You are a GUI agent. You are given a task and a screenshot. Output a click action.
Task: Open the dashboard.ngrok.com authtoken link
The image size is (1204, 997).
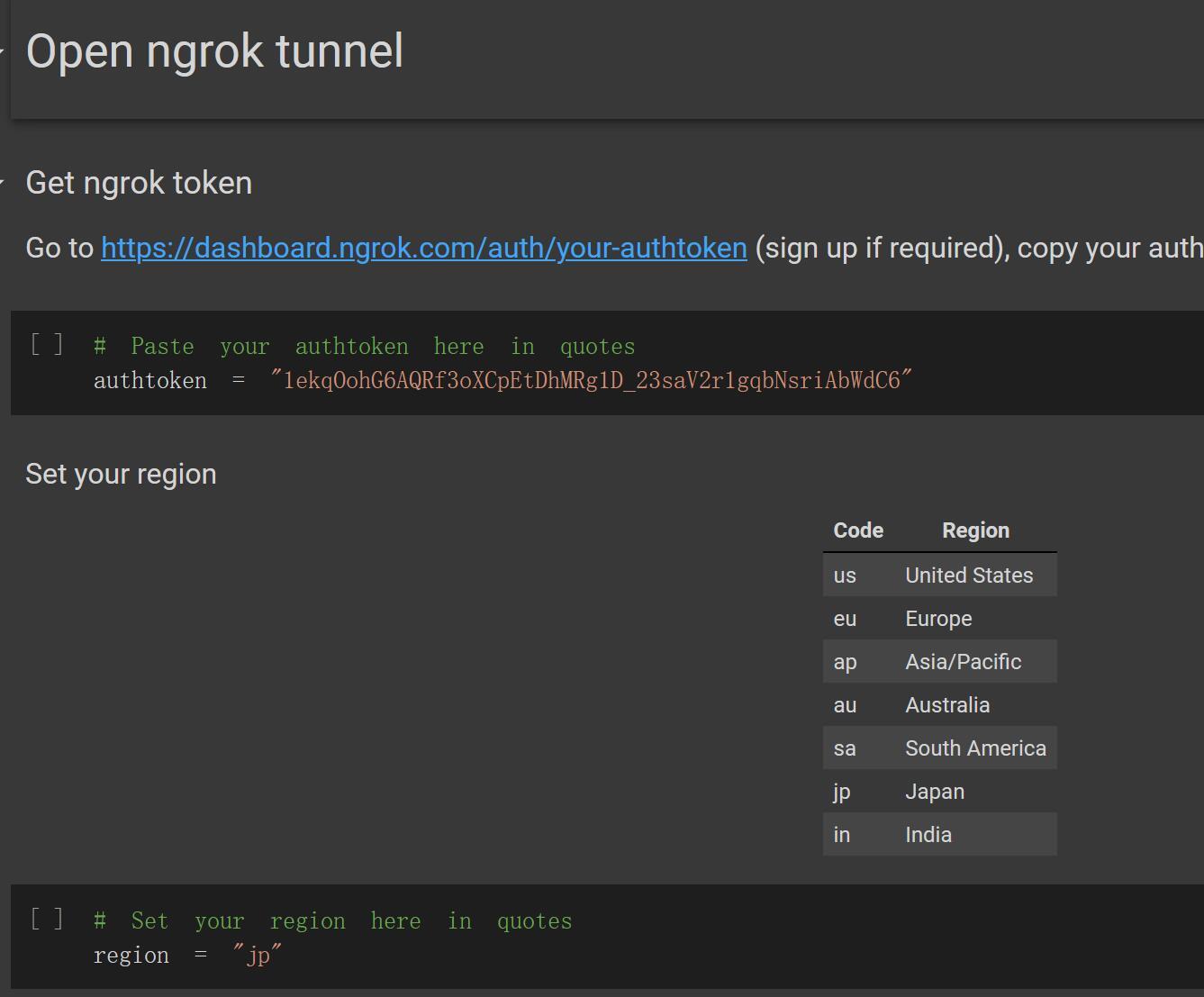[424, 248]
